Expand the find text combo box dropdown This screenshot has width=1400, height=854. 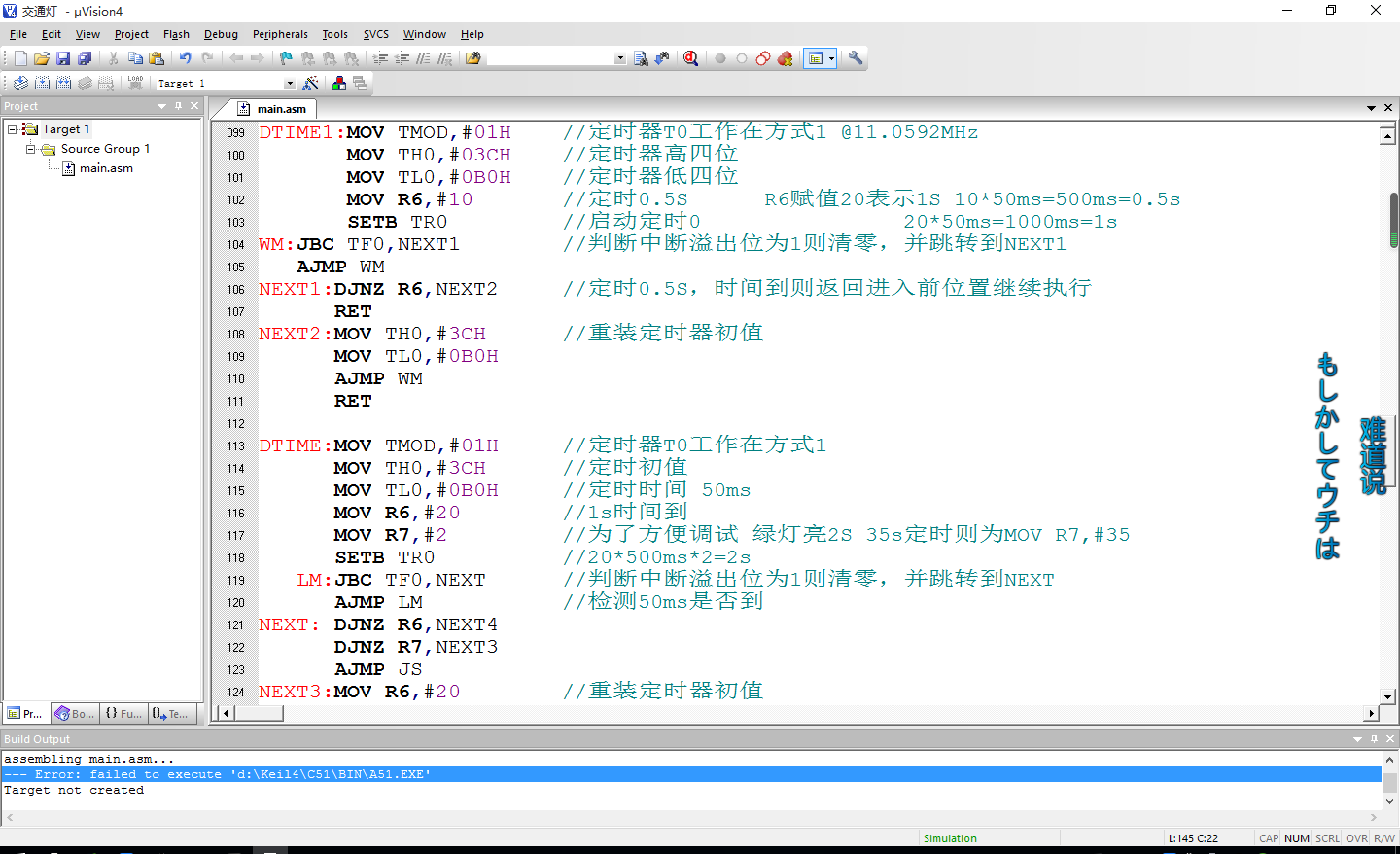coord(620,58)
